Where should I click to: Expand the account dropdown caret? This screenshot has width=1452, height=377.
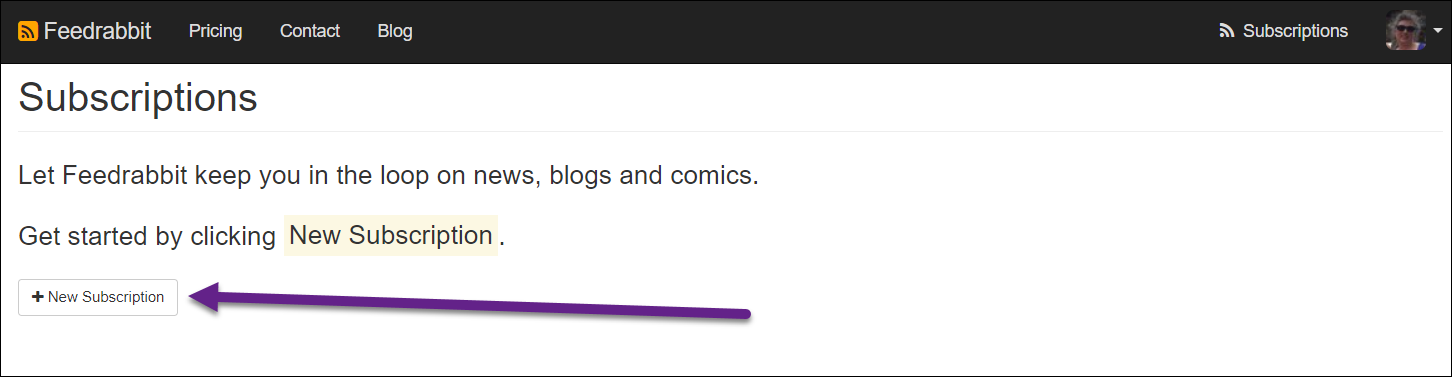1437,32
